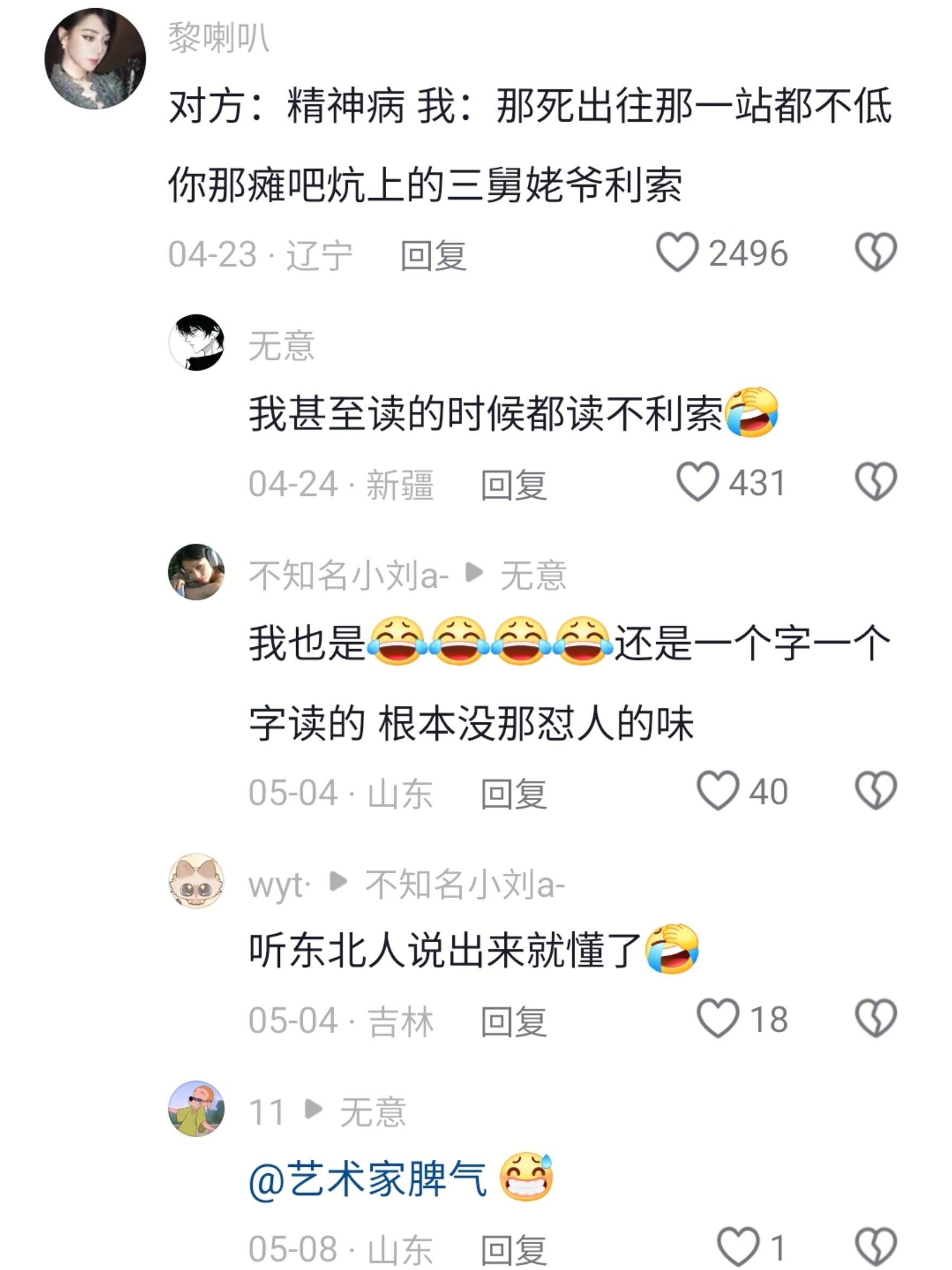952x1270 pixels.
Task: Reply to 不知名小刘a-'s comment from 山东
Action: (x=514, y=793)
